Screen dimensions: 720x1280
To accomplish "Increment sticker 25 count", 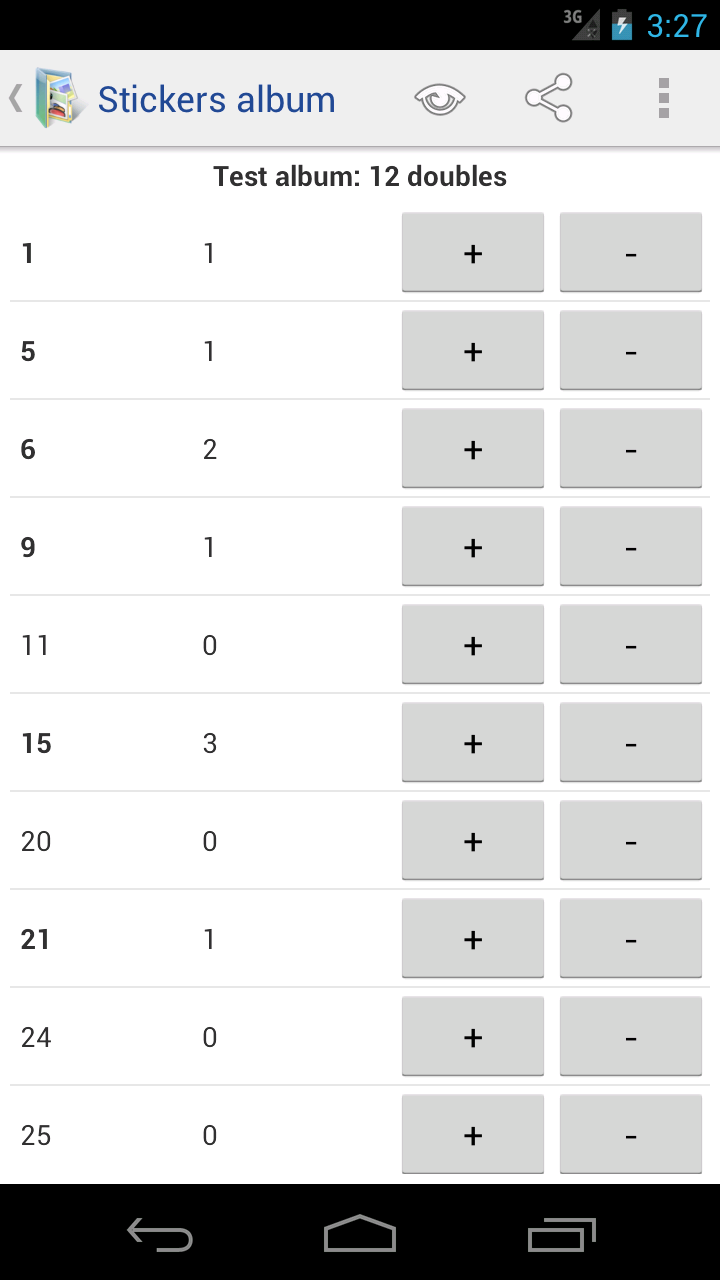I will (x=473, y=1135).
